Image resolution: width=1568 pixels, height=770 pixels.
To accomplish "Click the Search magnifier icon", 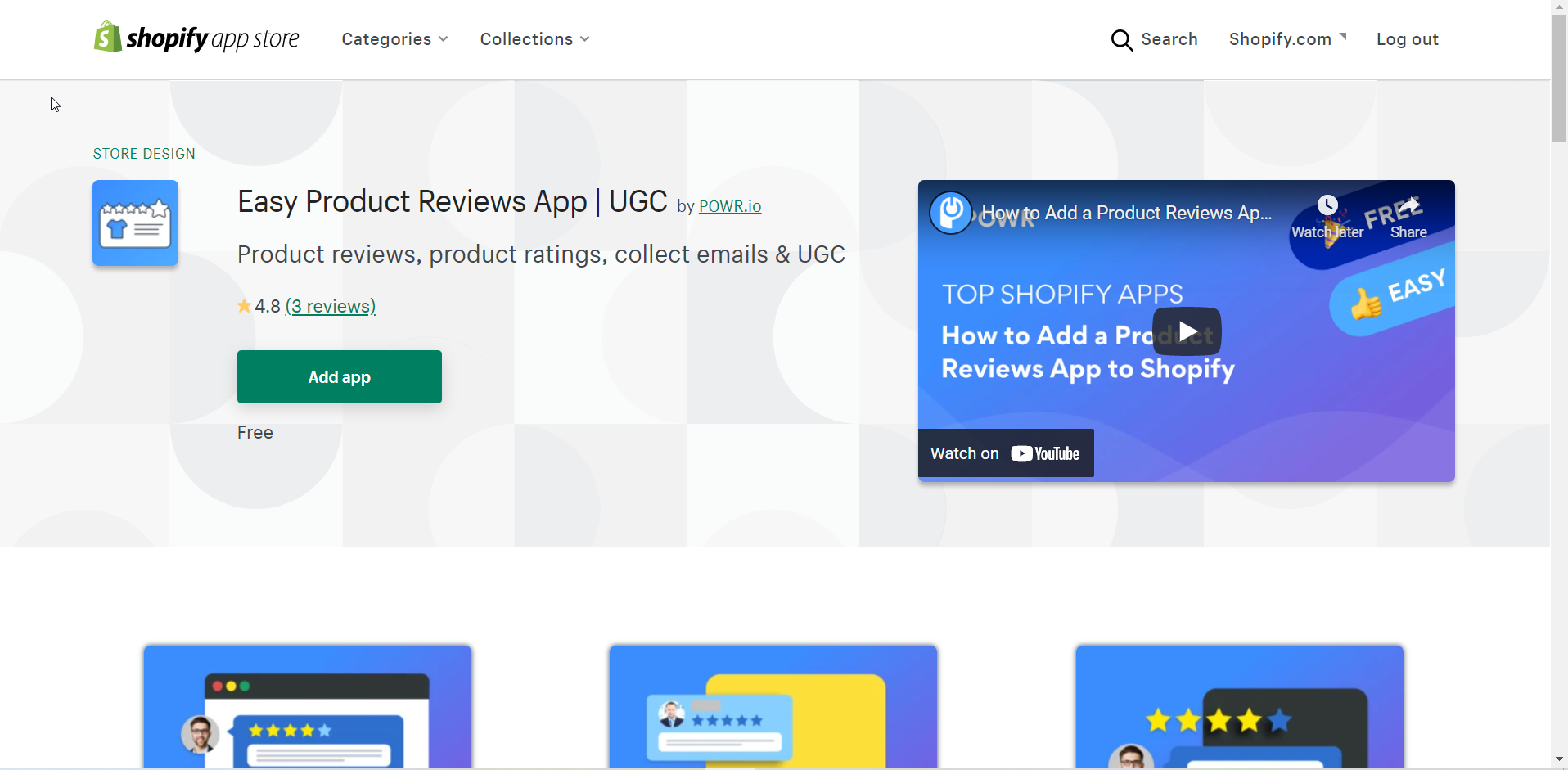I will pyautogui.click(x=1122, y=40).
